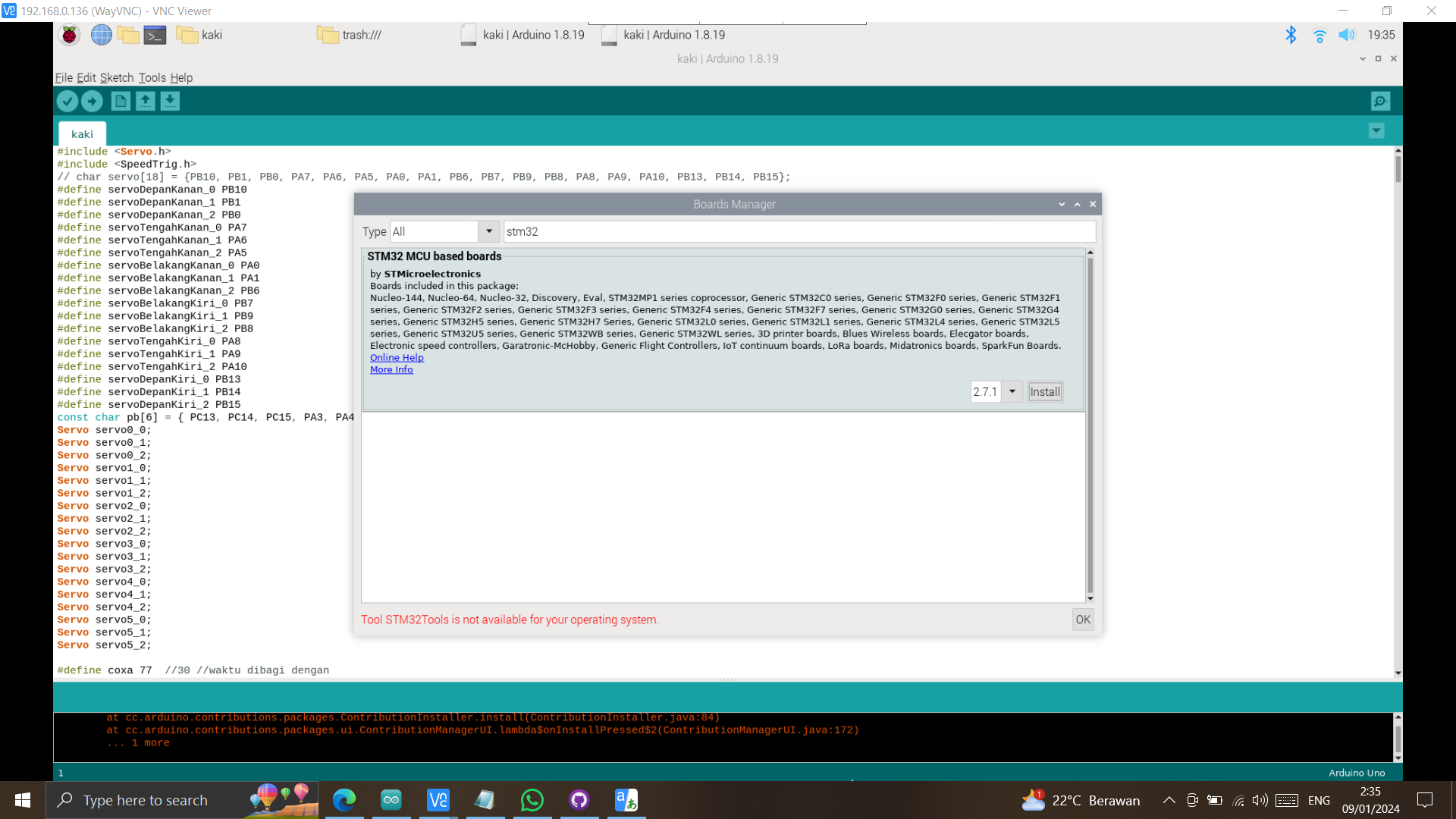Select the kaki tab in Arduino IDE
Image resolution: width=1456 pixels, height=819 pixels.
[x=82, y=133]
